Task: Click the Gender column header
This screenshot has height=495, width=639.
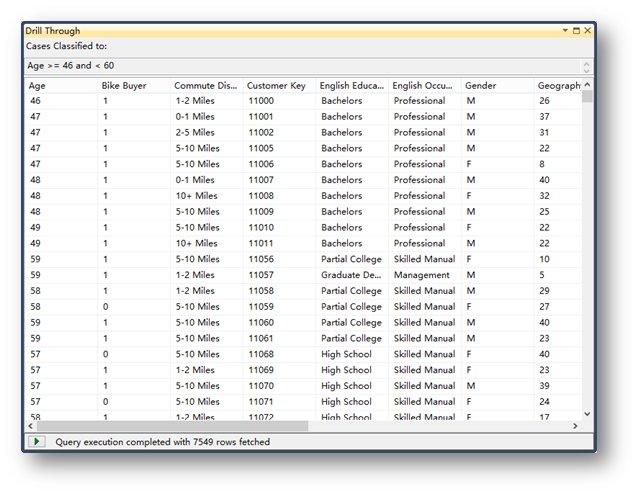Action: point(496,86)
